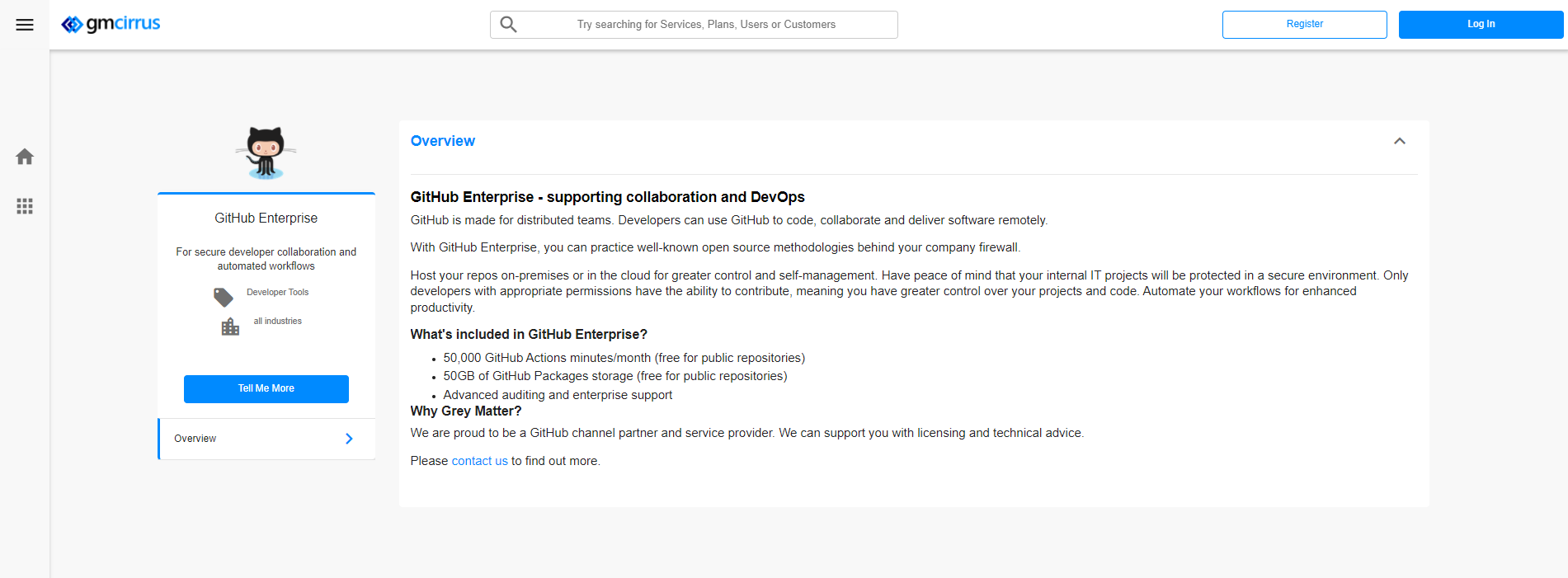Click the all industries building icon
This screenshot has width=1568, height=578.
coord(230,327)
